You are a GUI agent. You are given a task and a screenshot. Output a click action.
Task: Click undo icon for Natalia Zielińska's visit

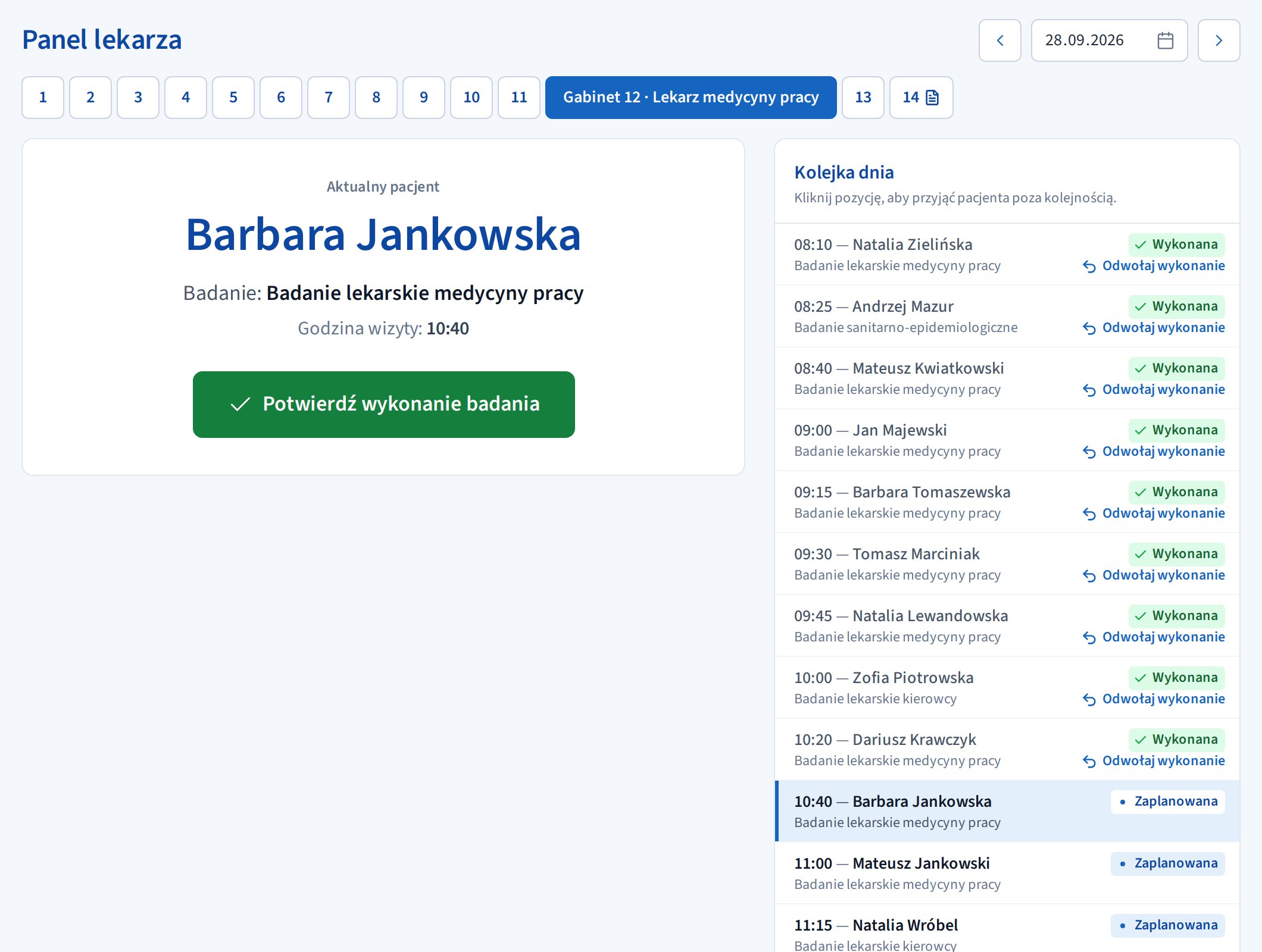1089,267
